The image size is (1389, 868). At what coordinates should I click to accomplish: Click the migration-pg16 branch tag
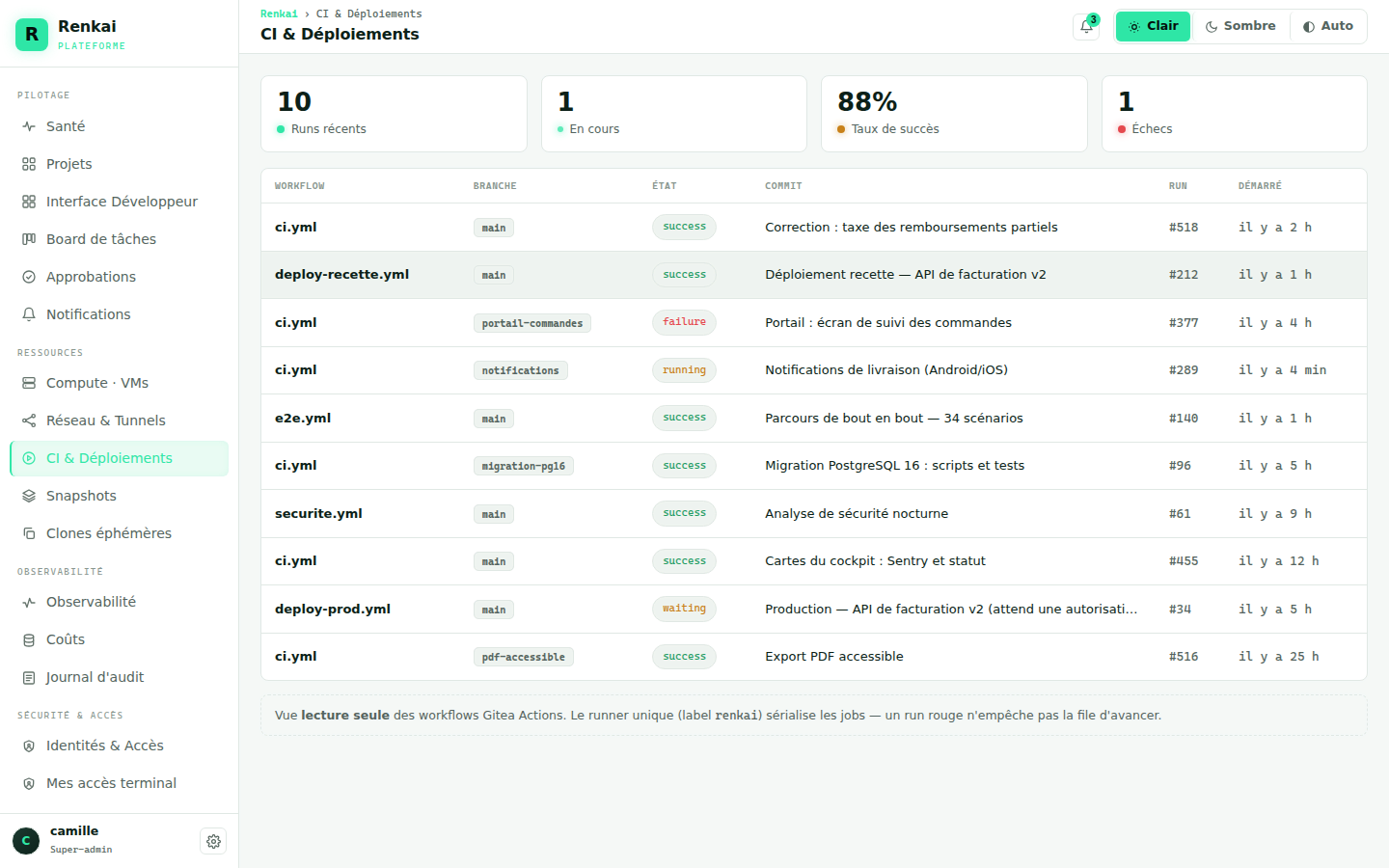[524, 467]
